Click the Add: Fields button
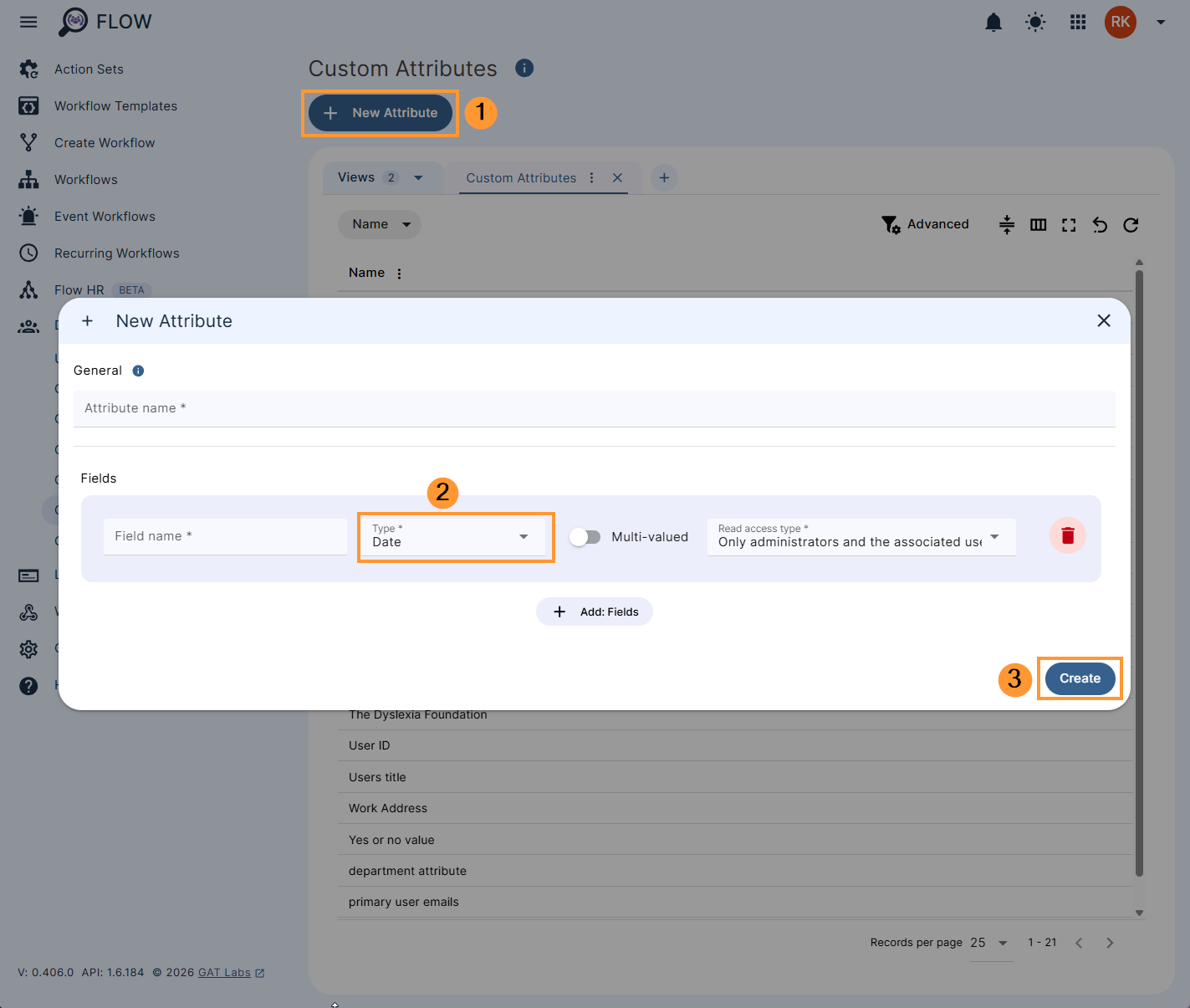This screenshot has height=1008, width=1190. tap(595, 611)
